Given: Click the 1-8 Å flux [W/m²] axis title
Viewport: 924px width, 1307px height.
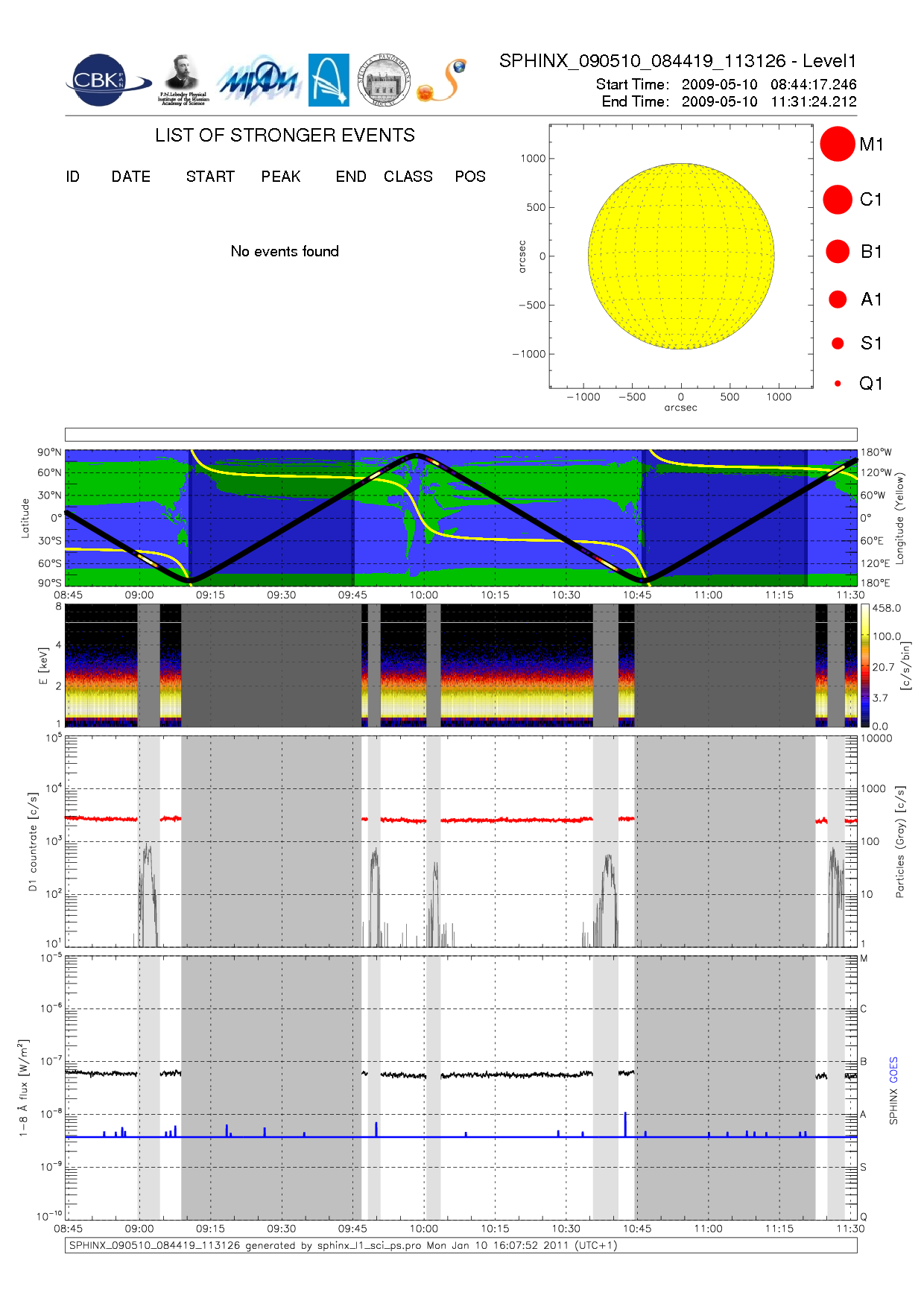Looking at the screenshot, I should (24, 1088).
